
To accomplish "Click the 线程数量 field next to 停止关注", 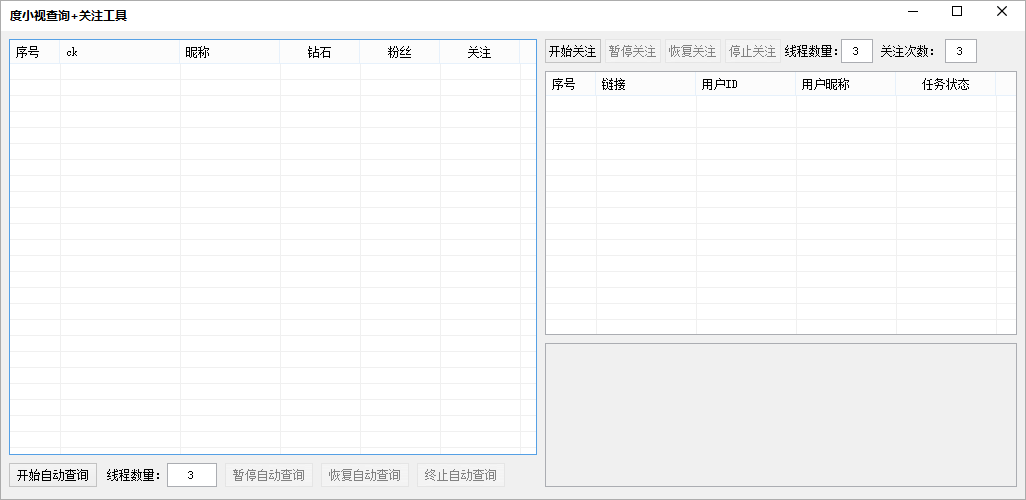I will [x=856, y=51].
